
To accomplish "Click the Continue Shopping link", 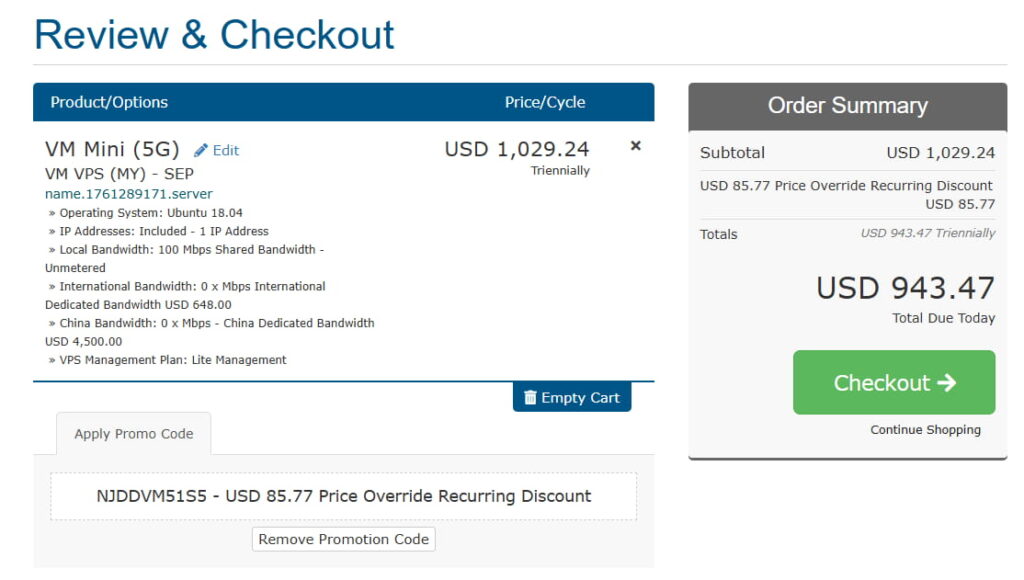I will (x=925, y=430).
